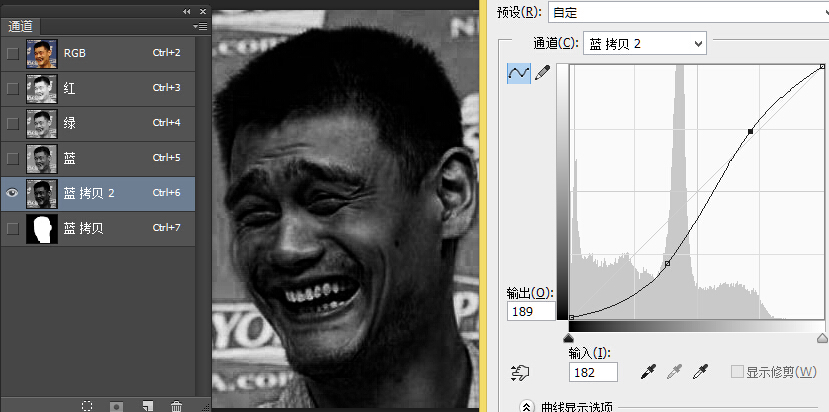Pick the black point eyedropper

[648, 372]
